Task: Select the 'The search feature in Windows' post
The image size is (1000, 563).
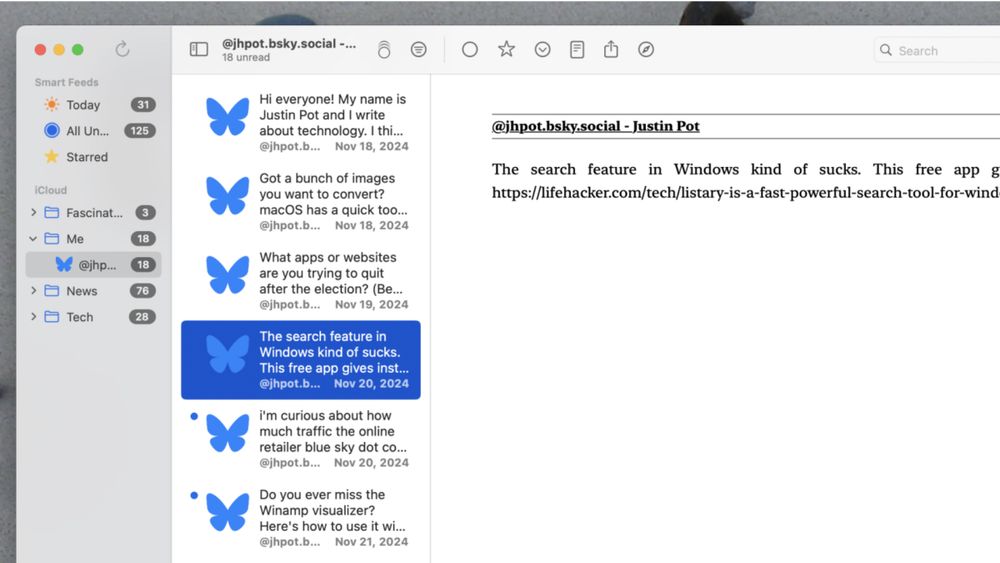Action: point(301,360)
